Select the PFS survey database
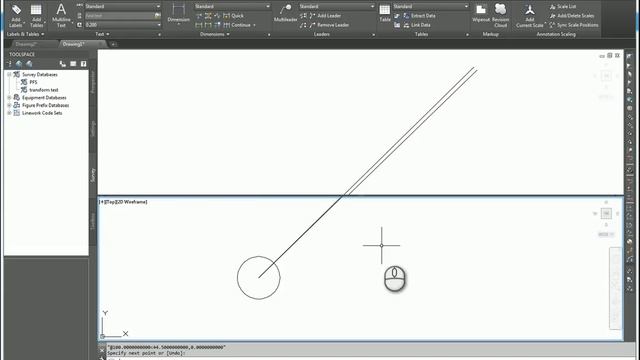 point(33,82)
